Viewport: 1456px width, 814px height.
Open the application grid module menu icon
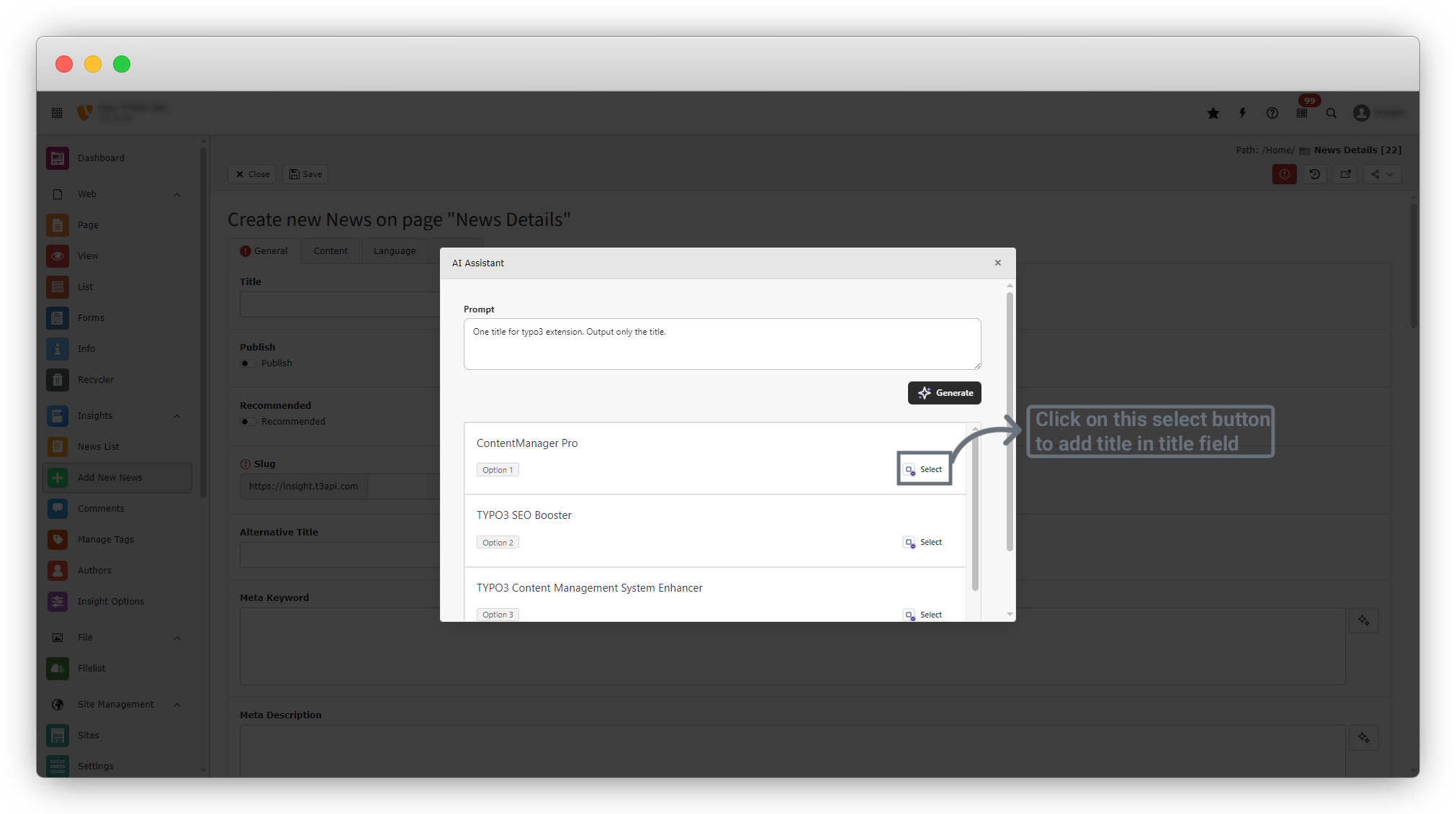57,113
